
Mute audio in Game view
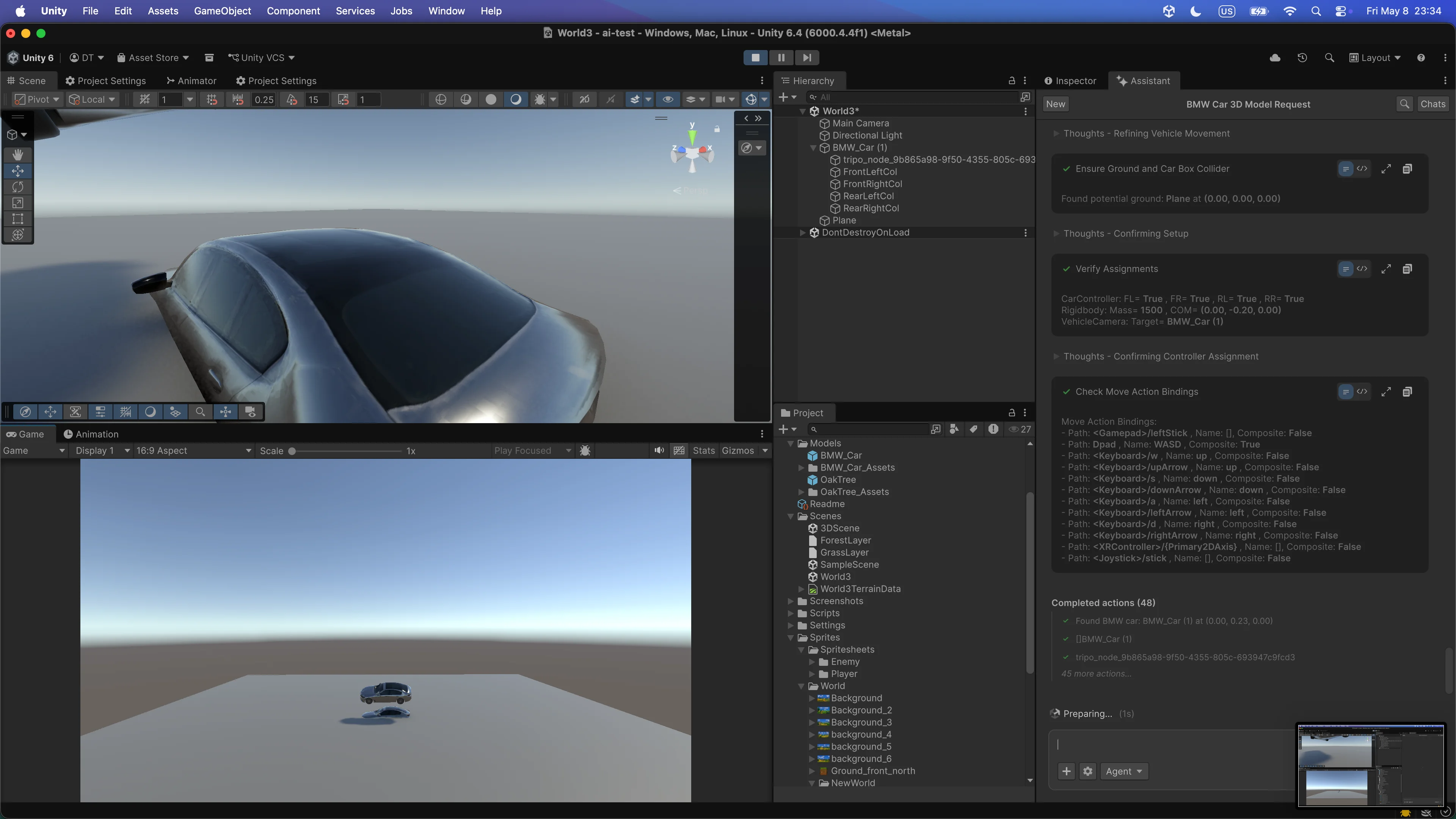tap(659, 450)
